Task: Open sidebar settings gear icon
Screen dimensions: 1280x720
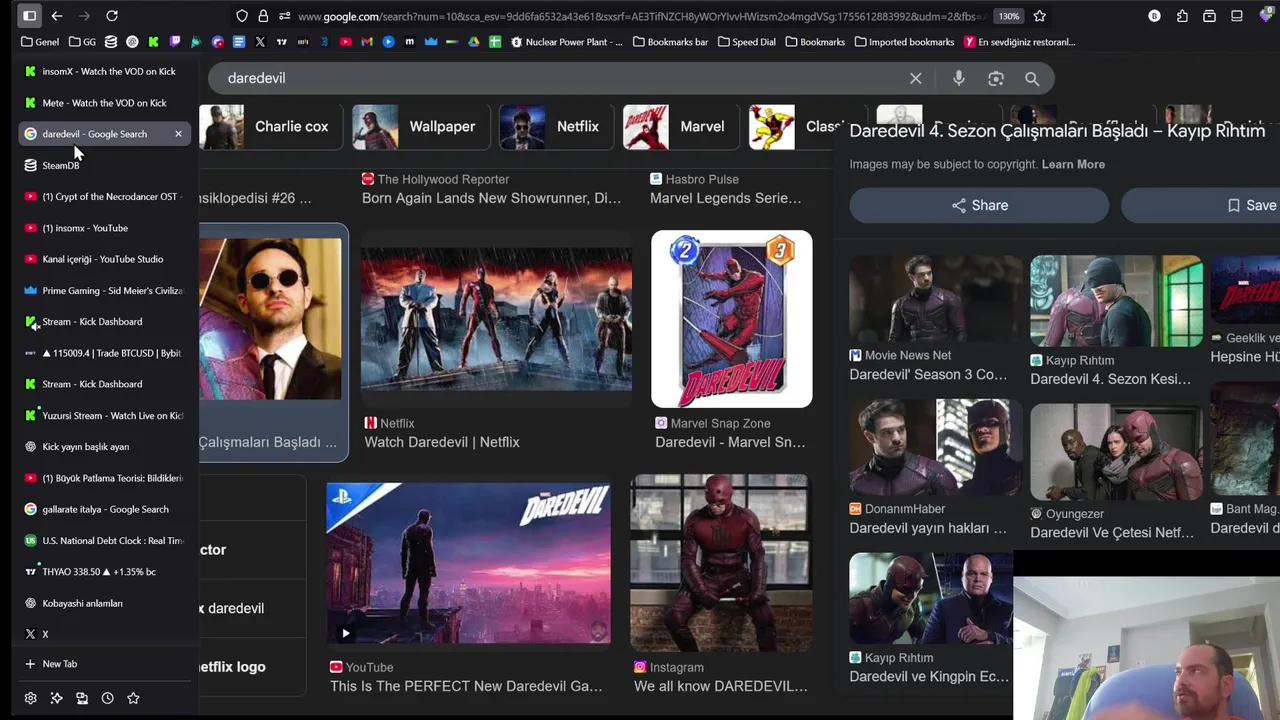Action: pos(30,698)
